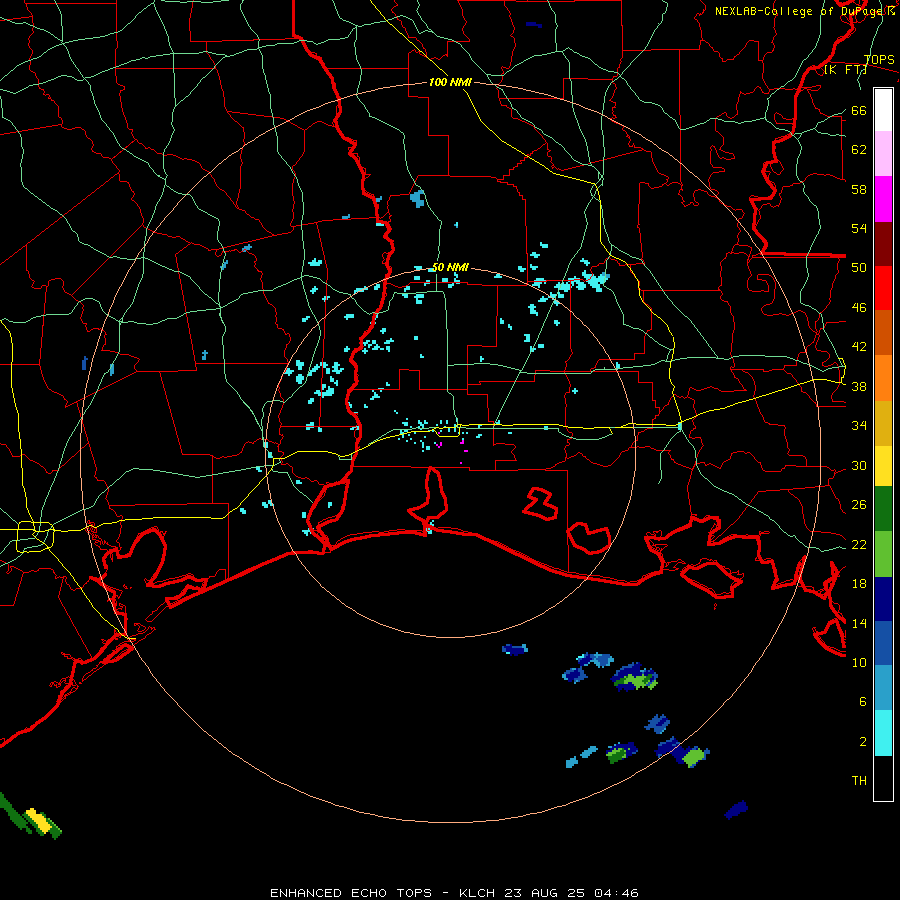Click the dark orange legend swatch
The image size is (900, 900).
tap(883, 333)
